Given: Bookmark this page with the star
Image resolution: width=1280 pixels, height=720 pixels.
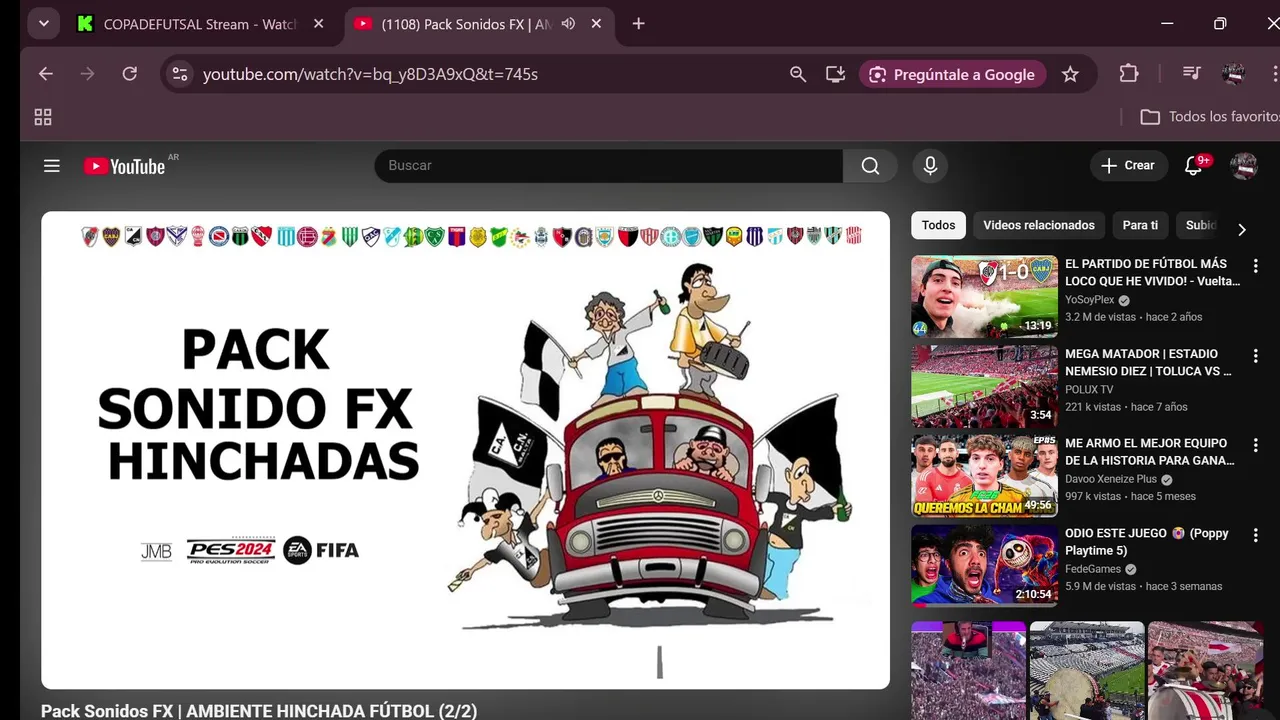Looking at the screenshot, I should coord(1070,74).
